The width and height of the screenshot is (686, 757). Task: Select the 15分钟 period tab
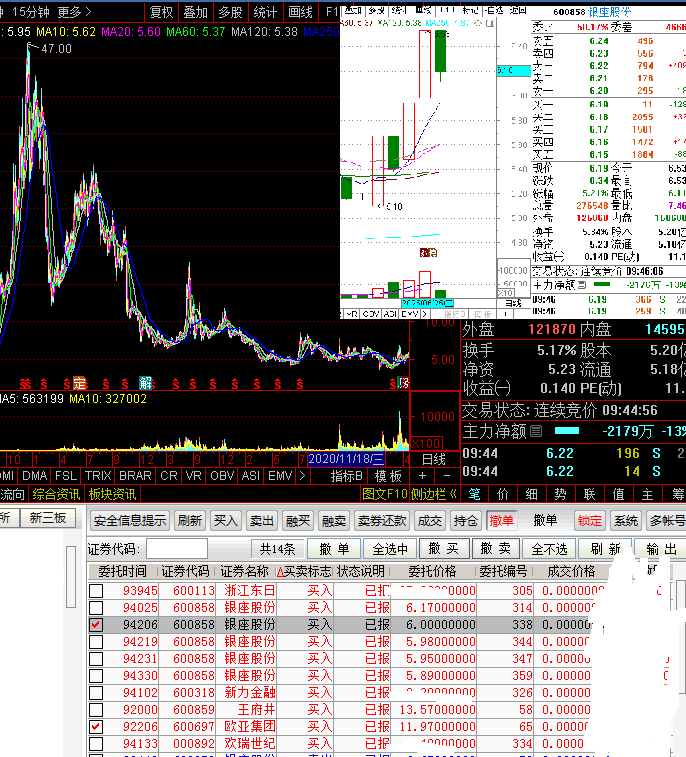(30, 12)
